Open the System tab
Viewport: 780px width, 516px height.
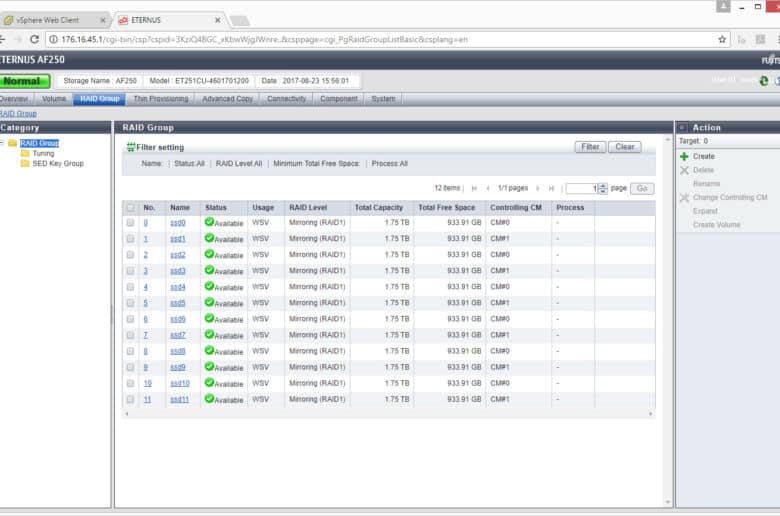383,99
